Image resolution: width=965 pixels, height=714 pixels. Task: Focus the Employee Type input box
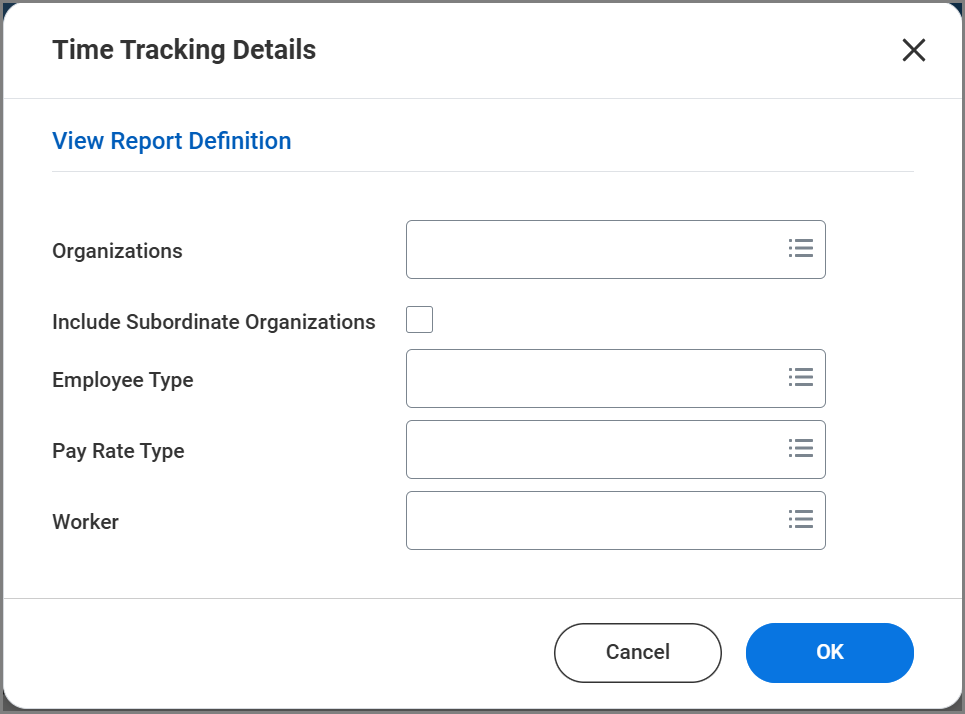click(590, 378)
